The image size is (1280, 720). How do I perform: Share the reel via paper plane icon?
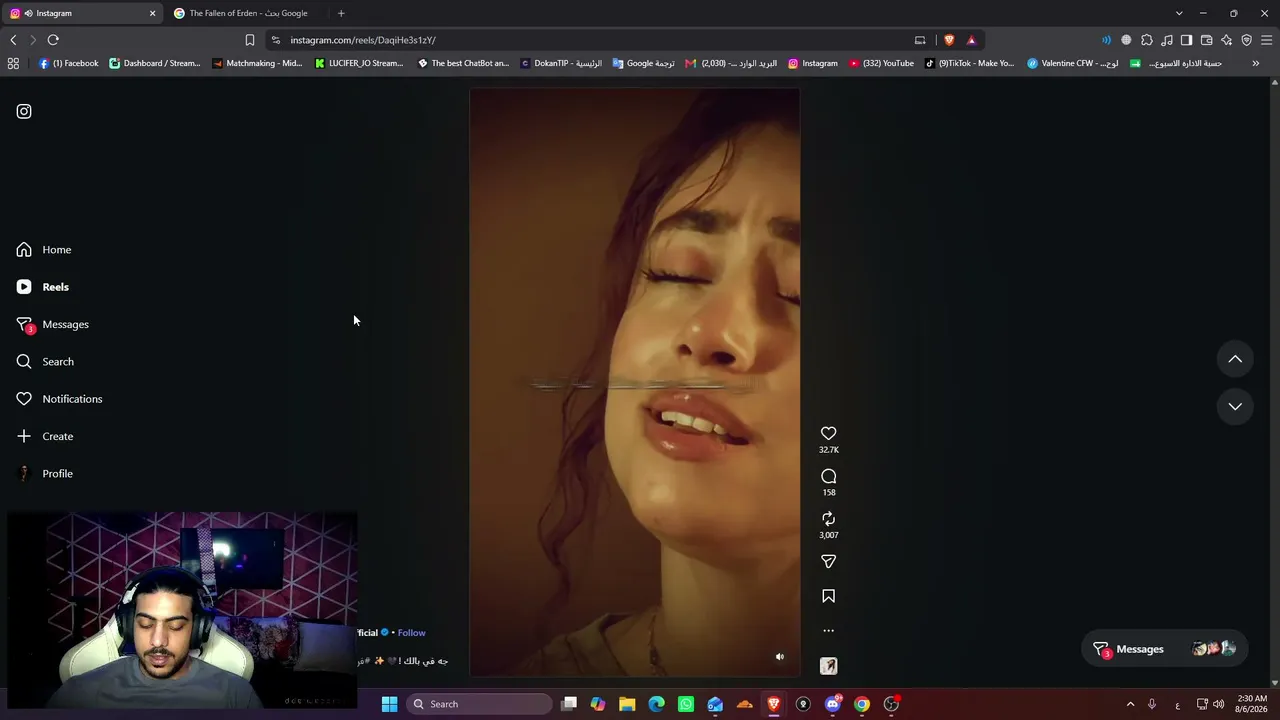tap(828, 562)
